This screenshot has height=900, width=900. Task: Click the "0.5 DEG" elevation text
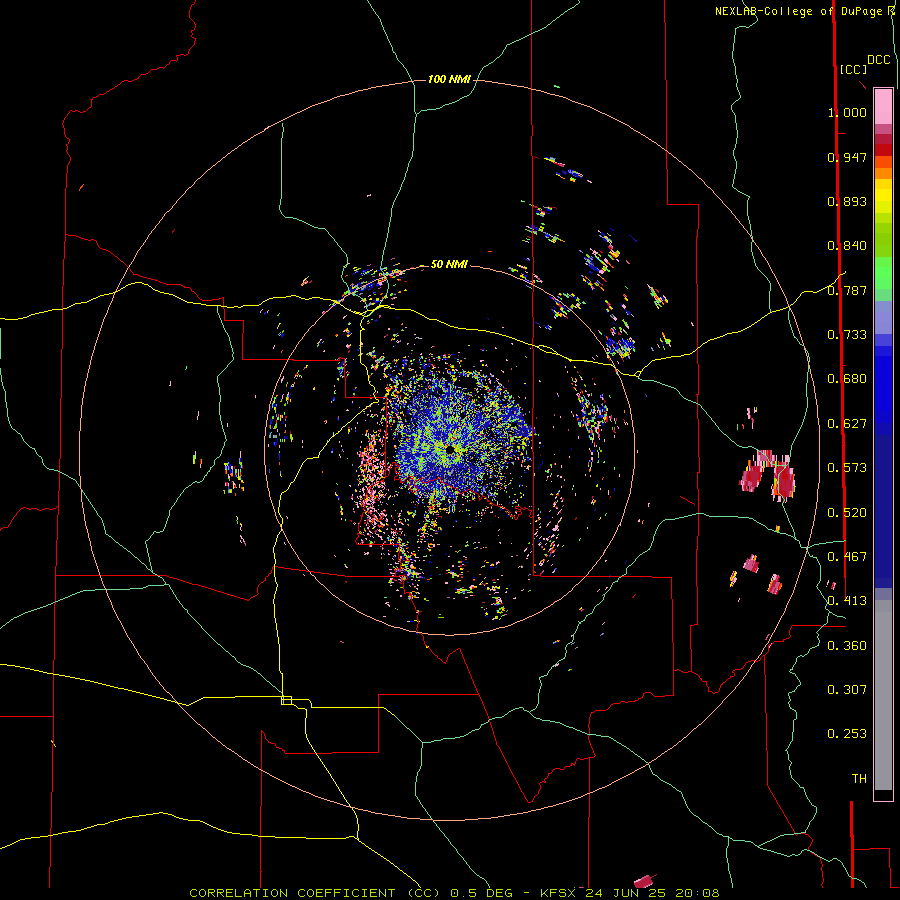481,893
